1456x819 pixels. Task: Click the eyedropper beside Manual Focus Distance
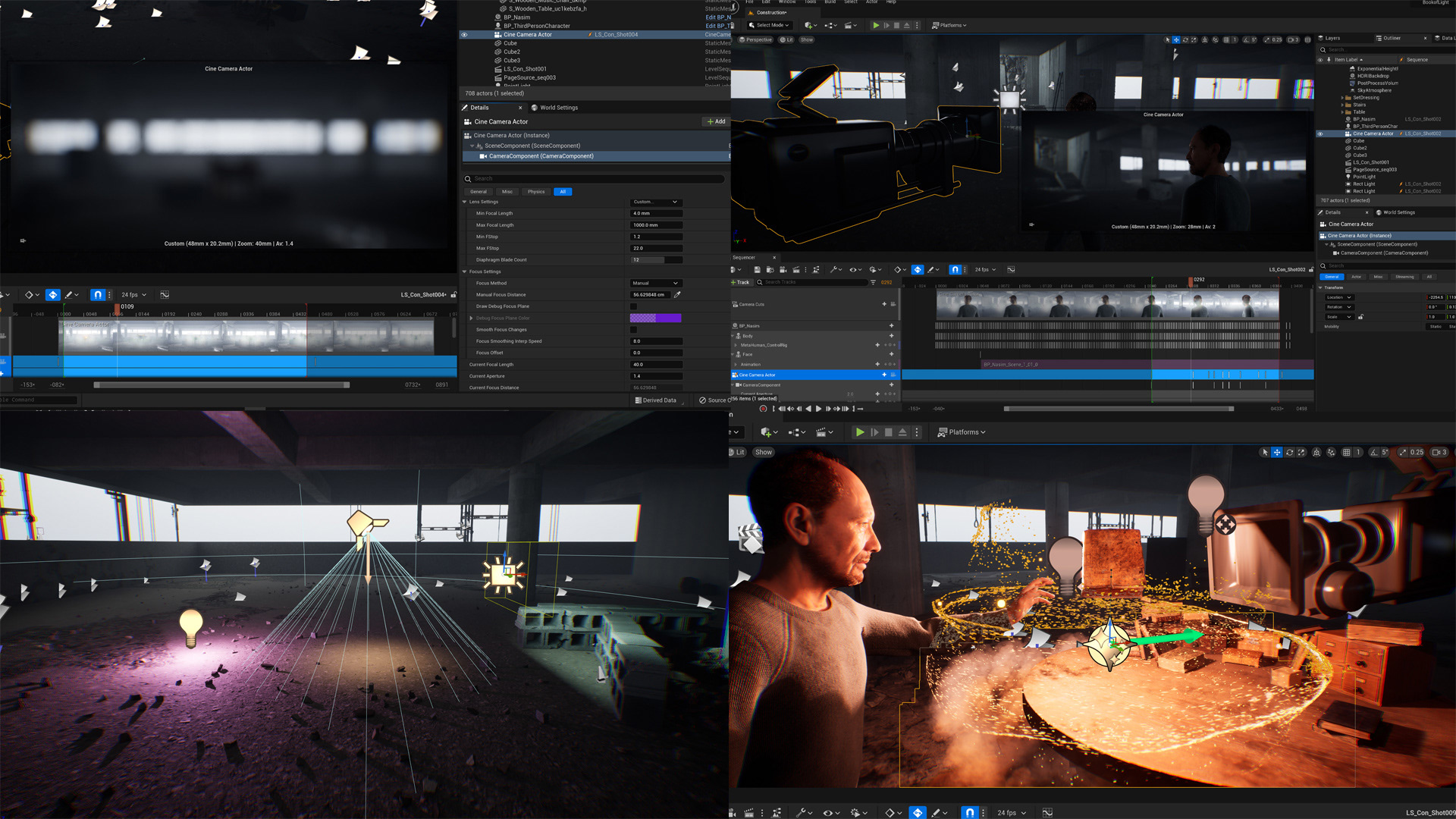pos(677,295)
